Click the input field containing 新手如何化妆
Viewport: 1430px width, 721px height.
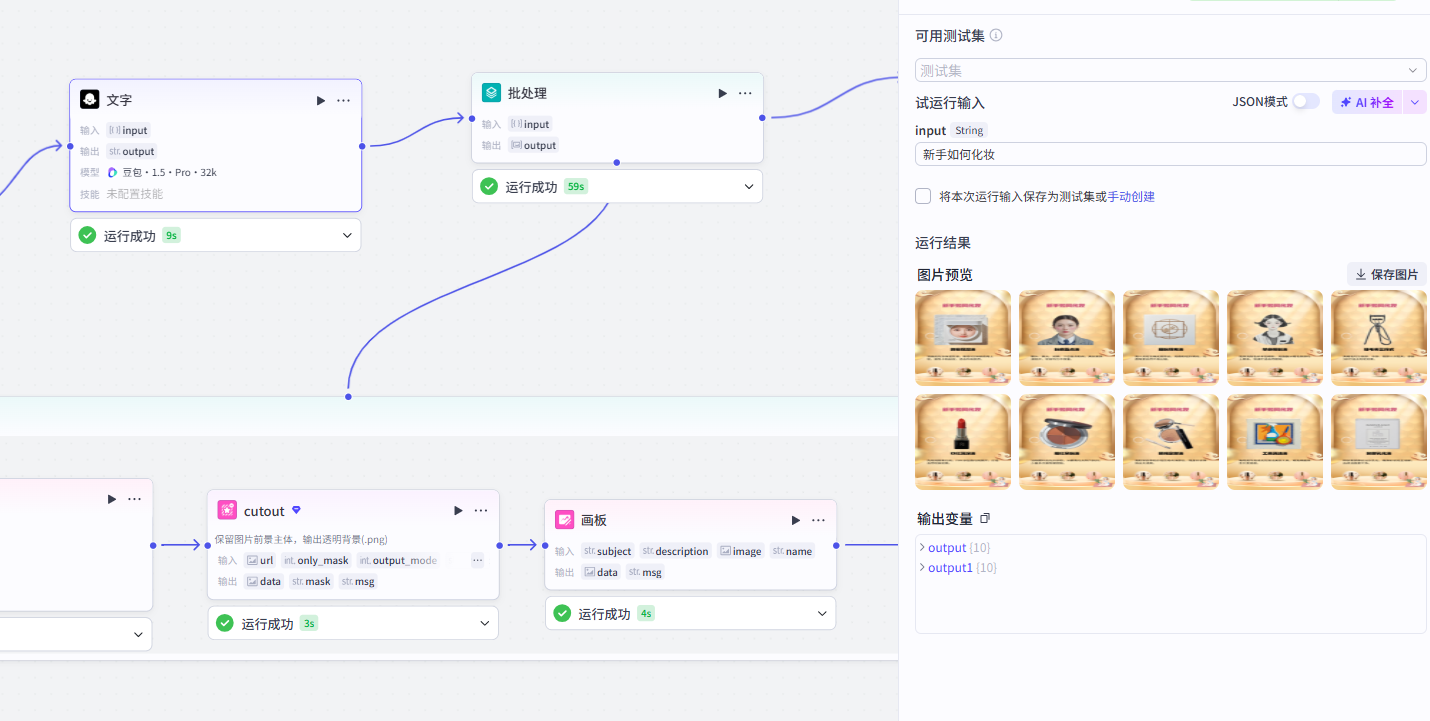pyautogui.click(x=1171, y=154)
